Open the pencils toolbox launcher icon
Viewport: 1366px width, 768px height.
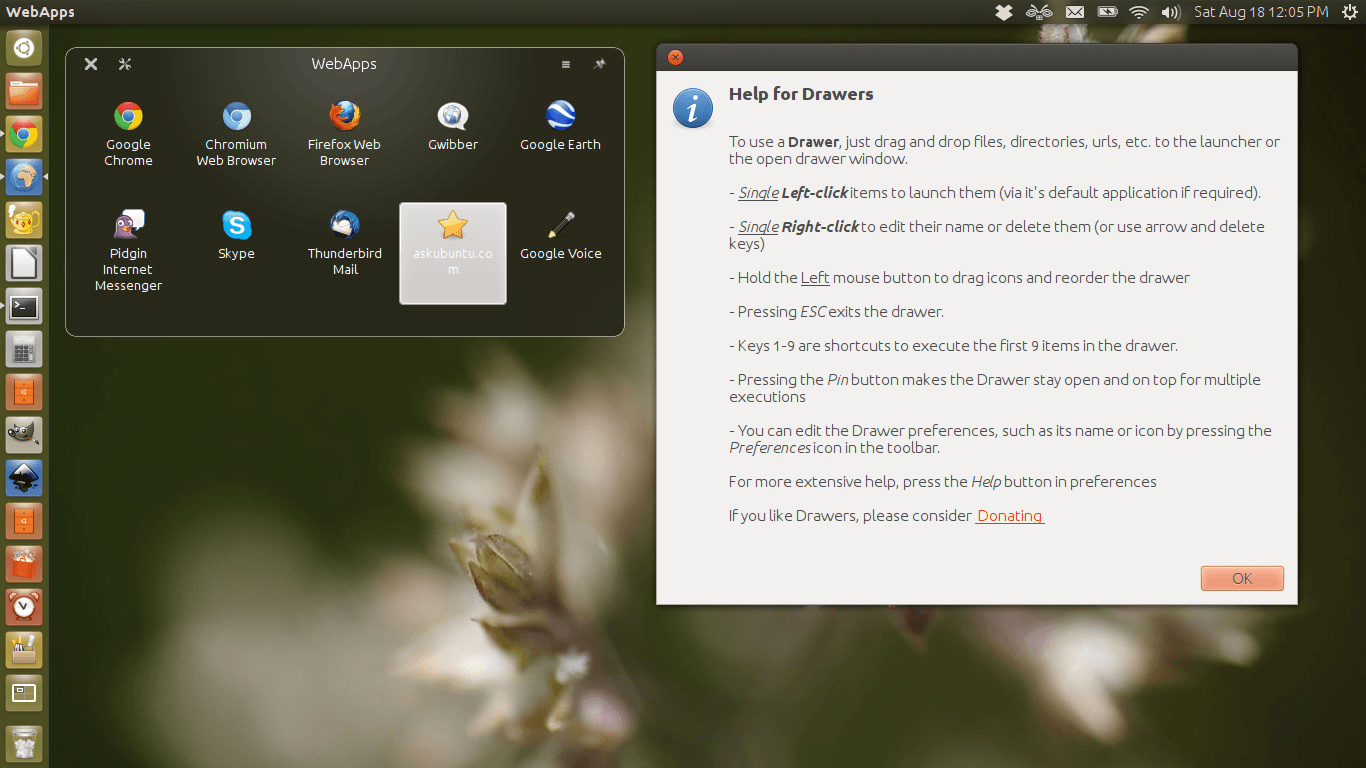pos(24,650)
